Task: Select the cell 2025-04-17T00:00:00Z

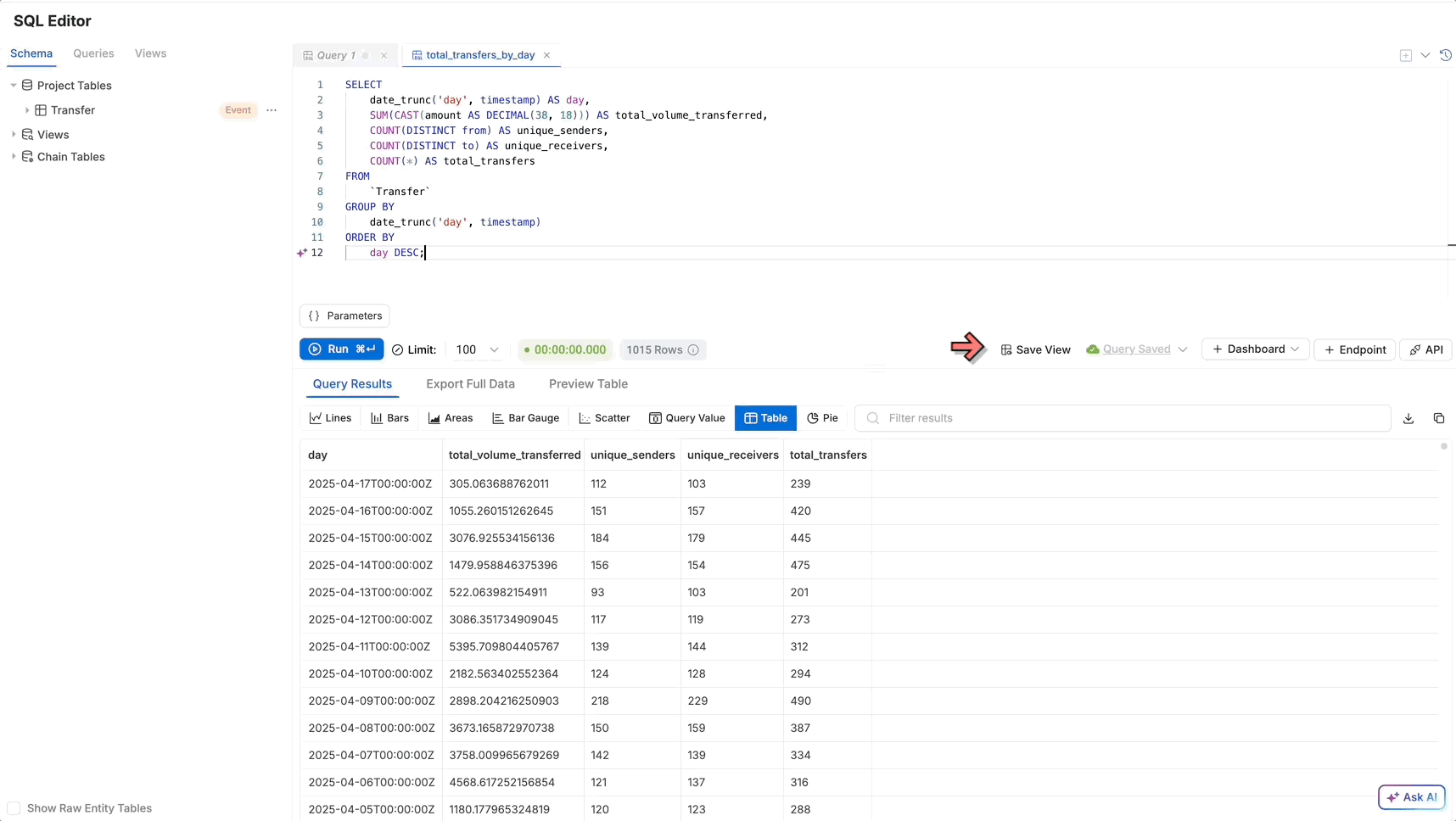Action: (x=370, y=484)
